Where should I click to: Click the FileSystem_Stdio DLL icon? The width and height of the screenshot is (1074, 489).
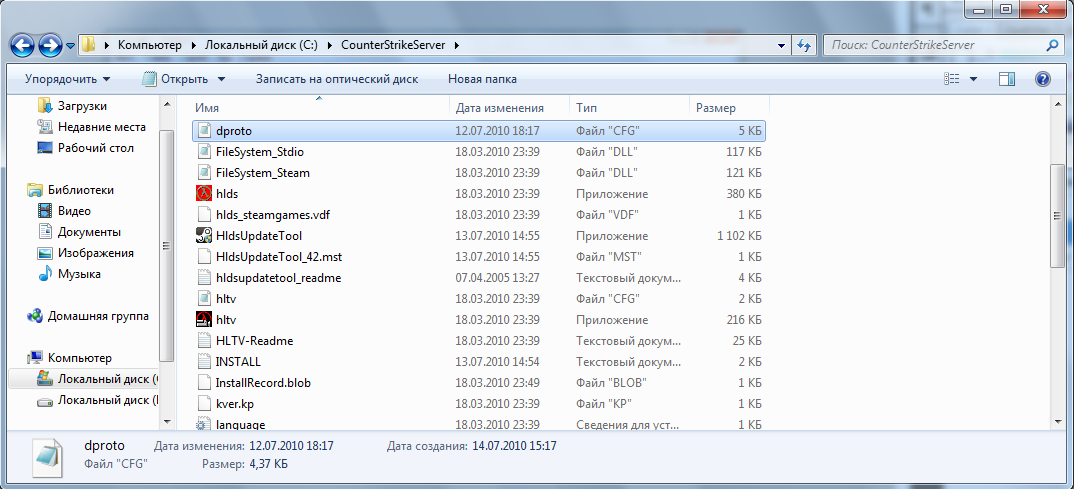203,151
